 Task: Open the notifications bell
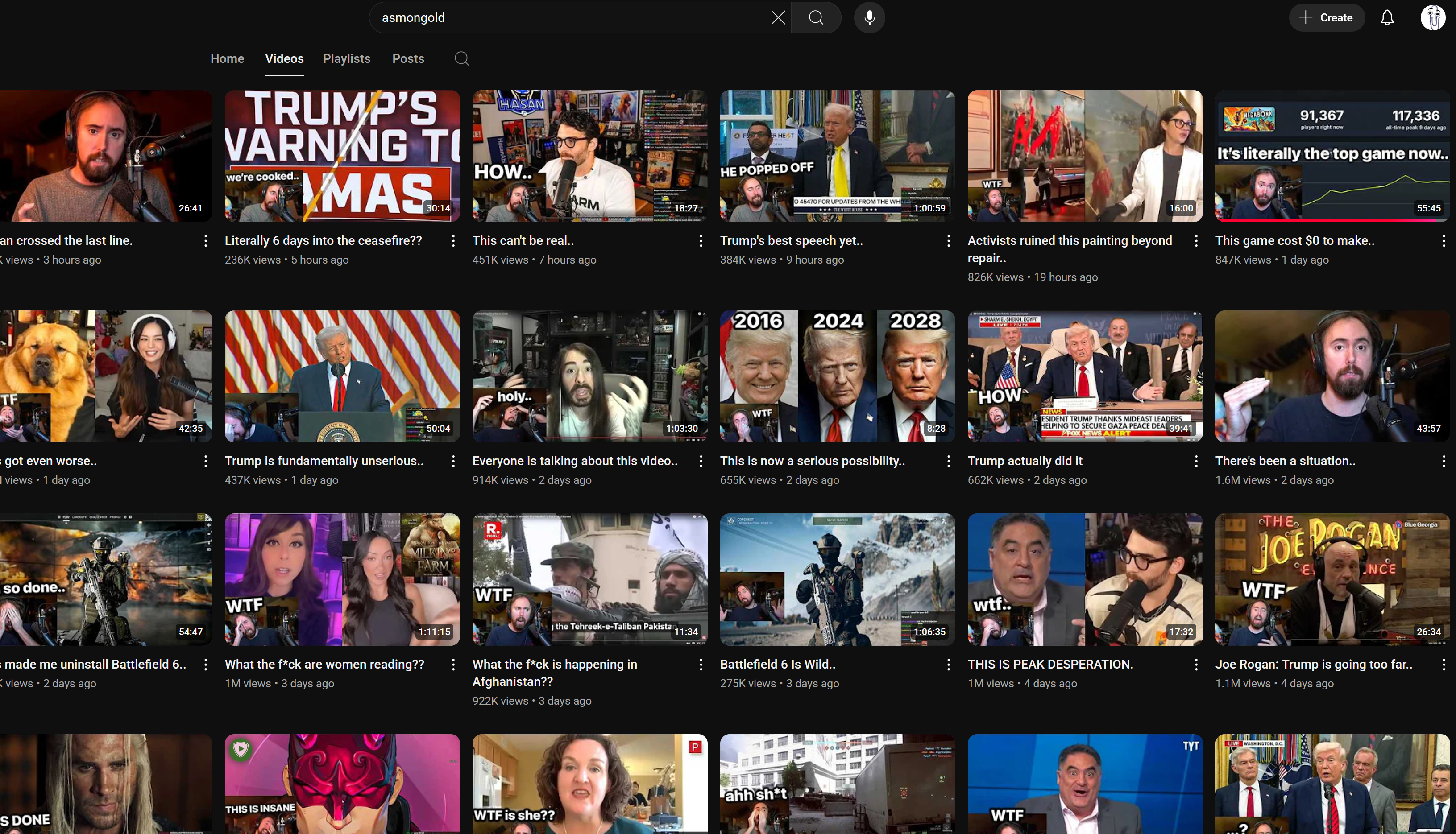point(1387,18)
